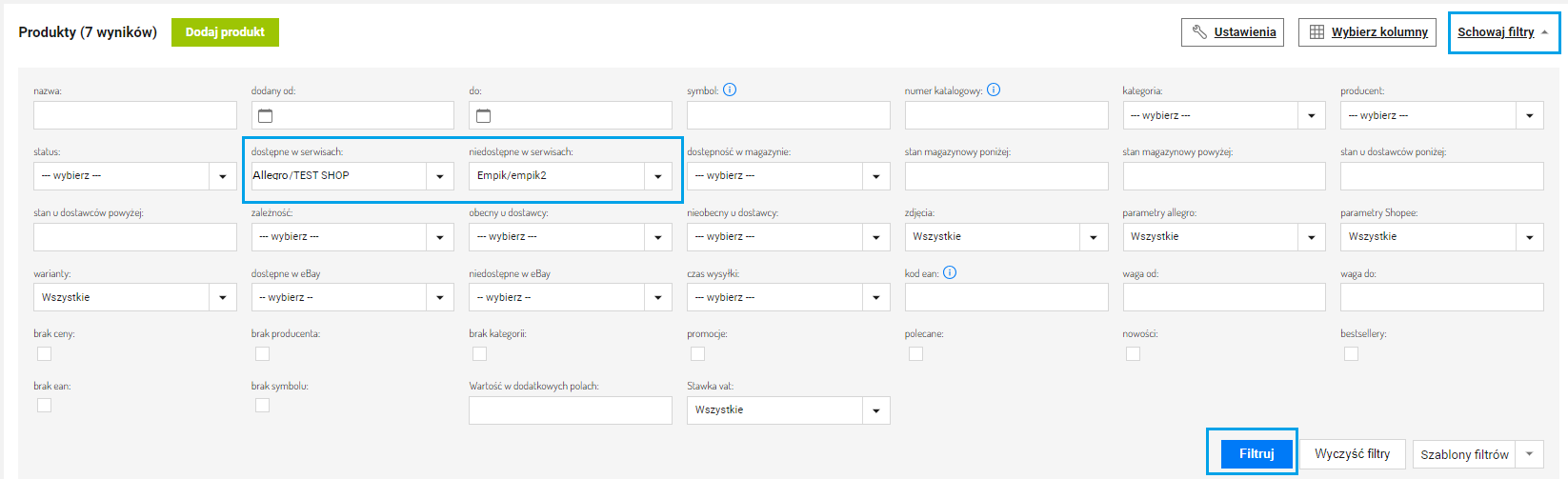1568x479 pixels.
Task: Open the 'Szablony filtrów' dropdown arrow
Action: (1530, 454)
